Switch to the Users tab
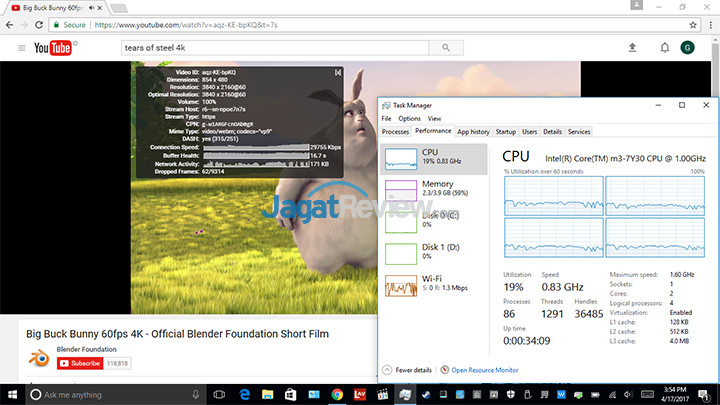Image resolution: width=720 pixels, height=405 pixels. click(529, 132)
